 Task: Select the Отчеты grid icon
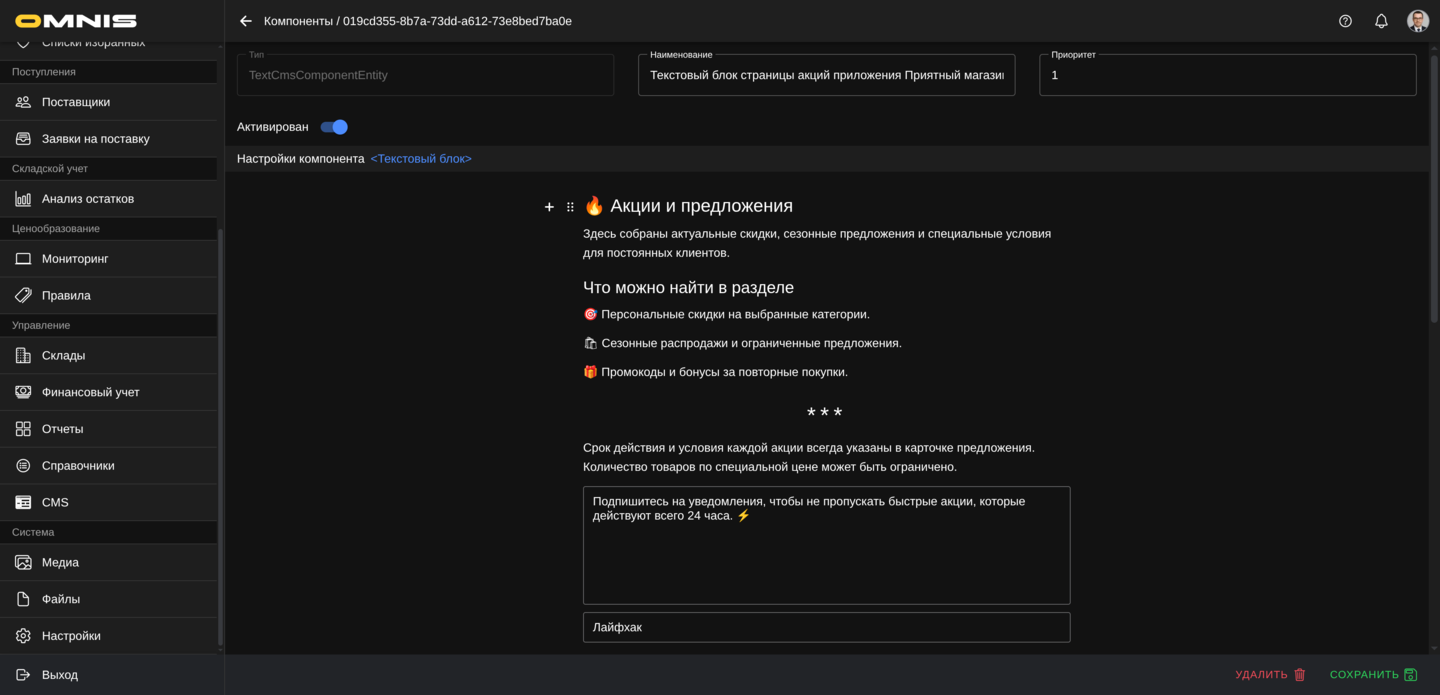click(23, 428)
